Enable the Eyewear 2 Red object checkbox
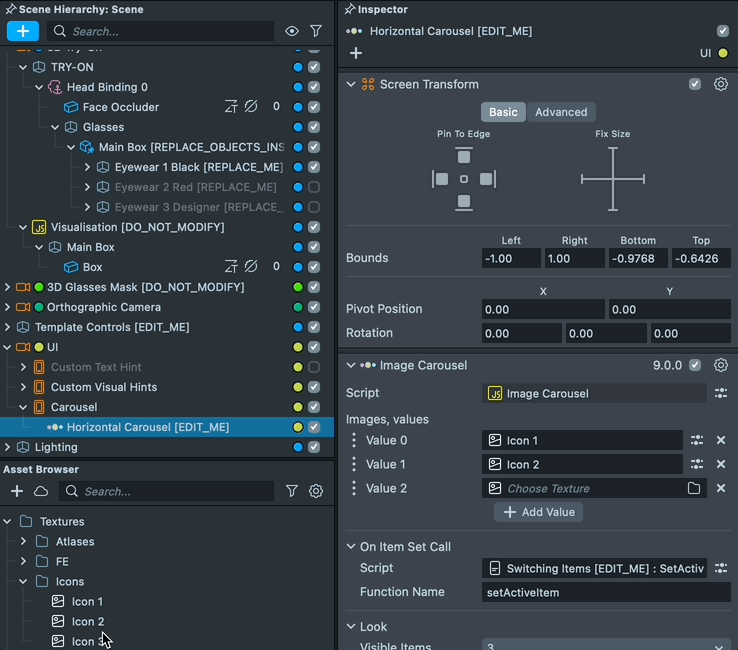The height and width of the screenshot is (650, 738). [314, 187]
